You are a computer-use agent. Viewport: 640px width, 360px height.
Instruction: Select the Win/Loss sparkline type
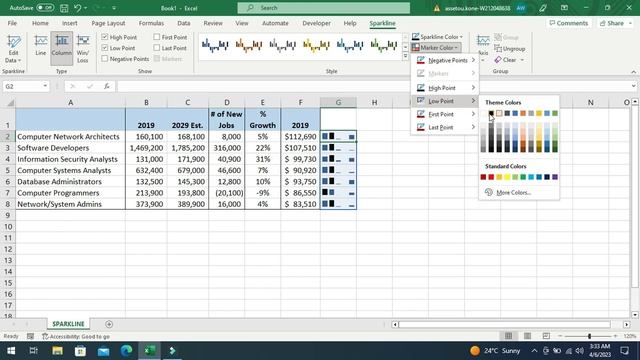(x=83, y=49)
